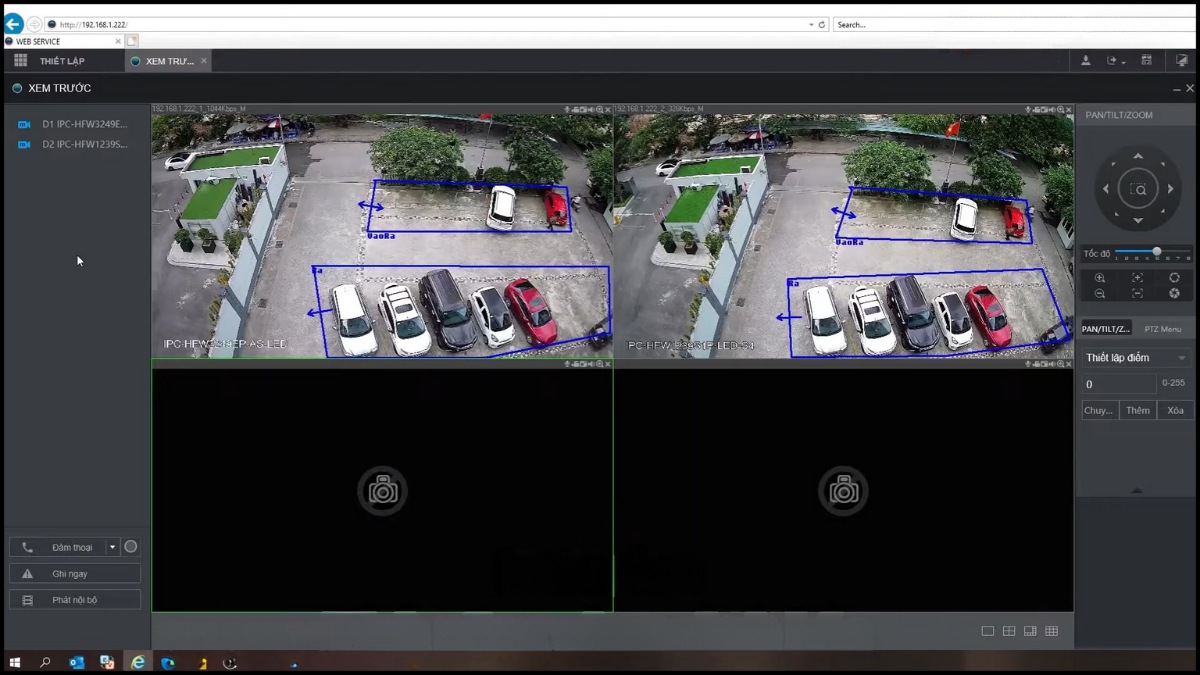Click the 0-255 preset number input field
1200x675 pixels.
click(1120, 384)
